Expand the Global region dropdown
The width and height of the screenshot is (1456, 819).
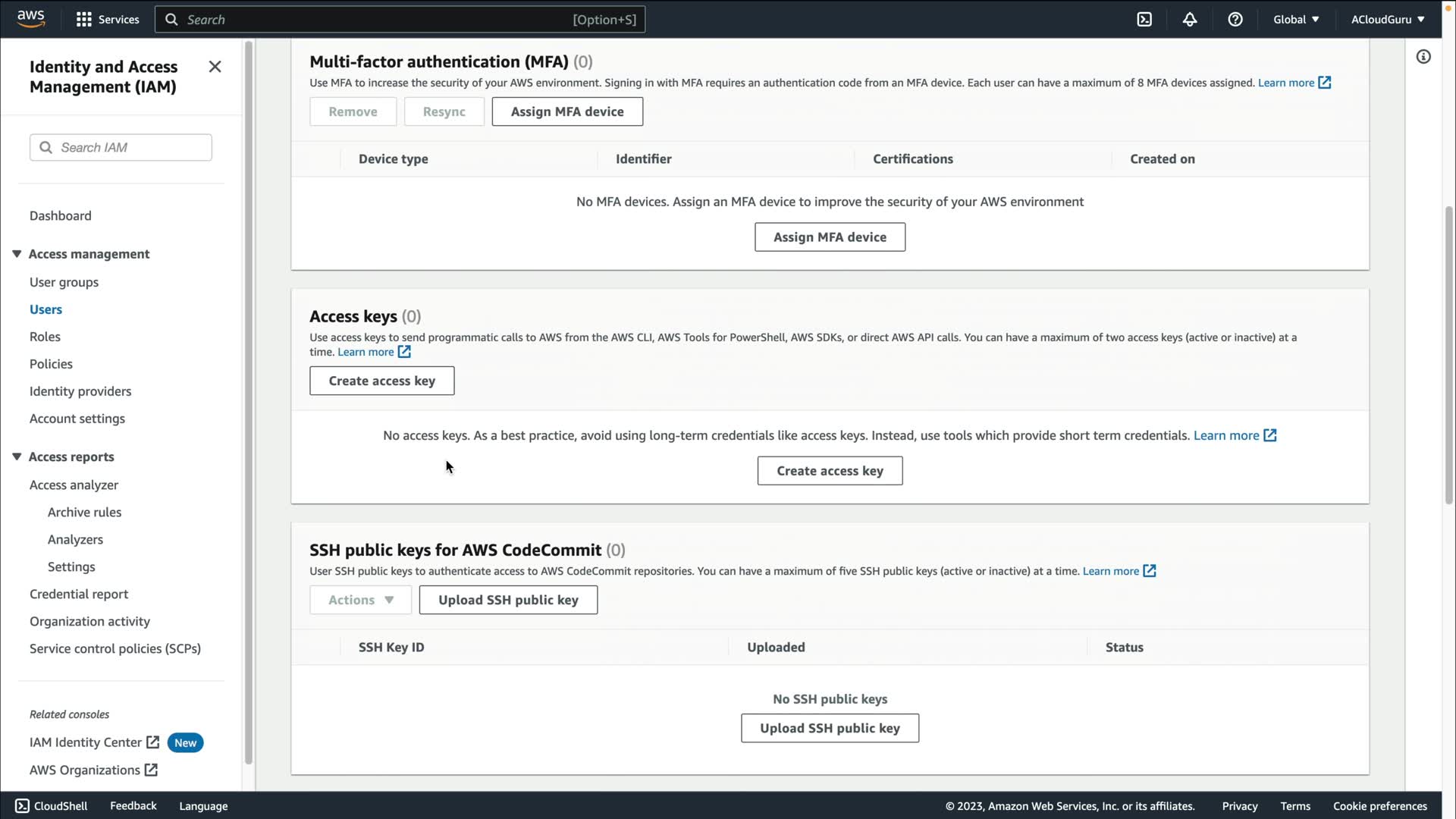1296,20
